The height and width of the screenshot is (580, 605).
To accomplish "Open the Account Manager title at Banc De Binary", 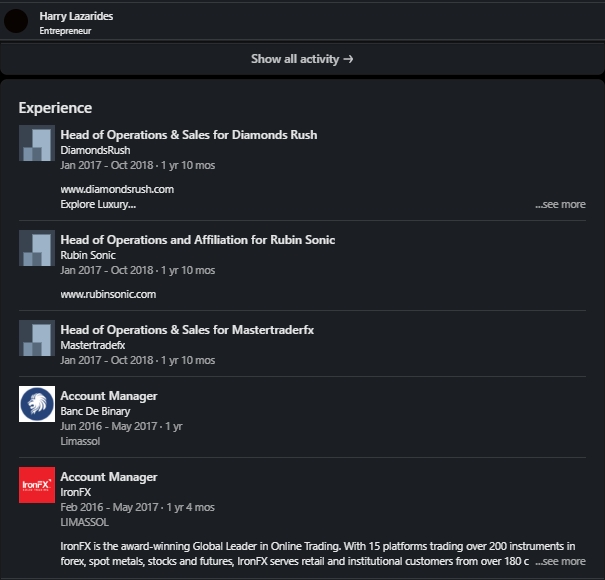I will (x=109, y=396).
